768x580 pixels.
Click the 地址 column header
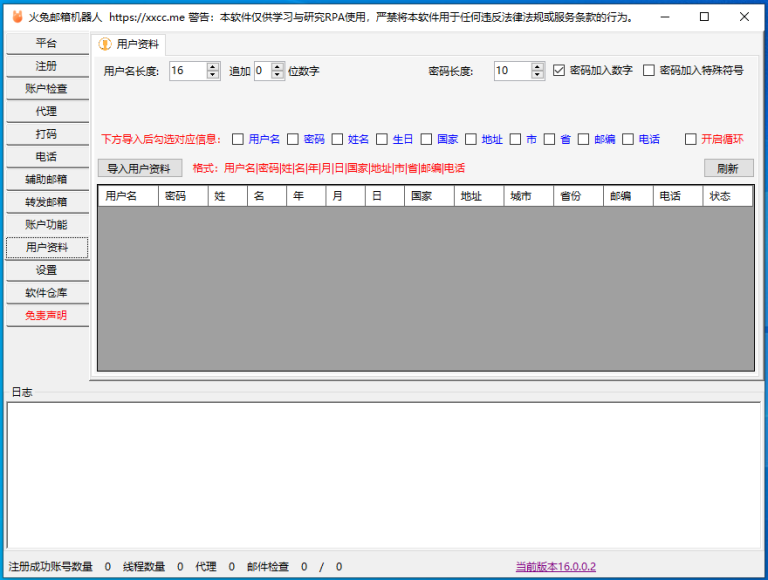tap(479, 196)
